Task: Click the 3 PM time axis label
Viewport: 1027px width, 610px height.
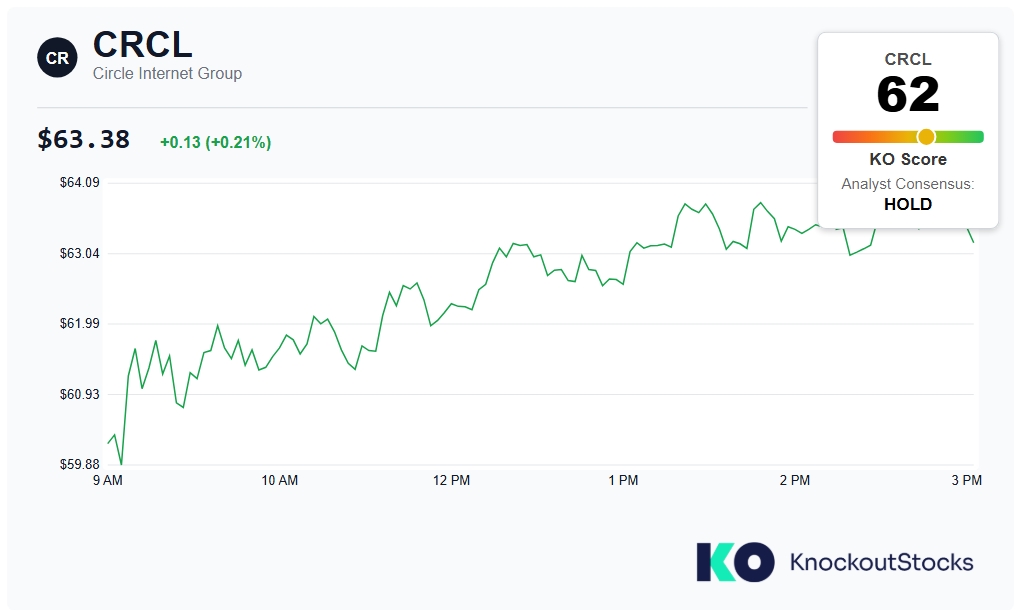Action: pos(967,480)
